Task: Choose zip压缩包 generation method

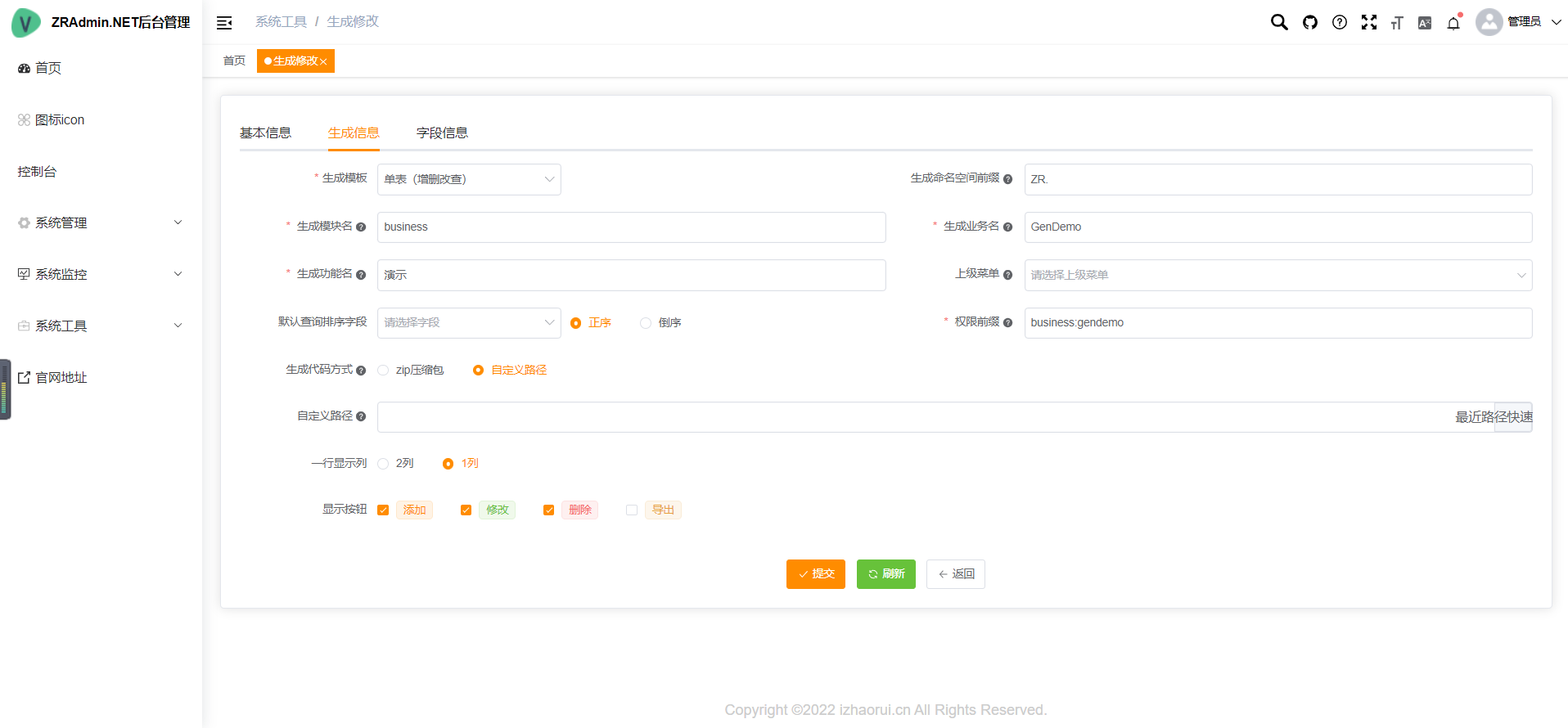Action: pyautogui.click(x=383, y=371)
